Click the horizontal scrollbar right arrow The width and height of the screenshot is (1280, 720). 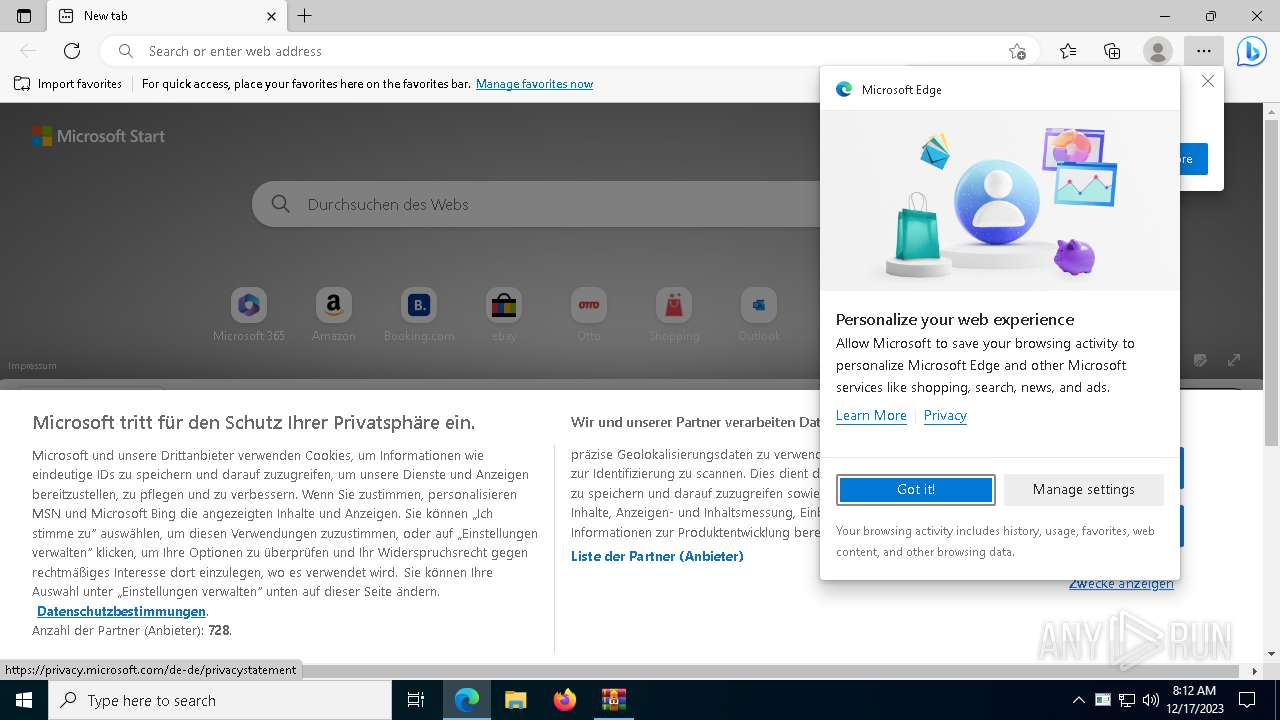coord(1255,671)
